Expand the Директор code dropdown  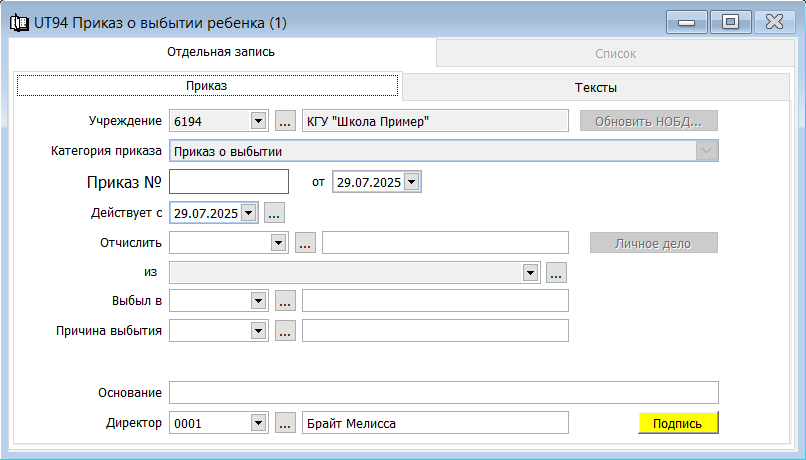pyautogui.click(x=259, y=423)
